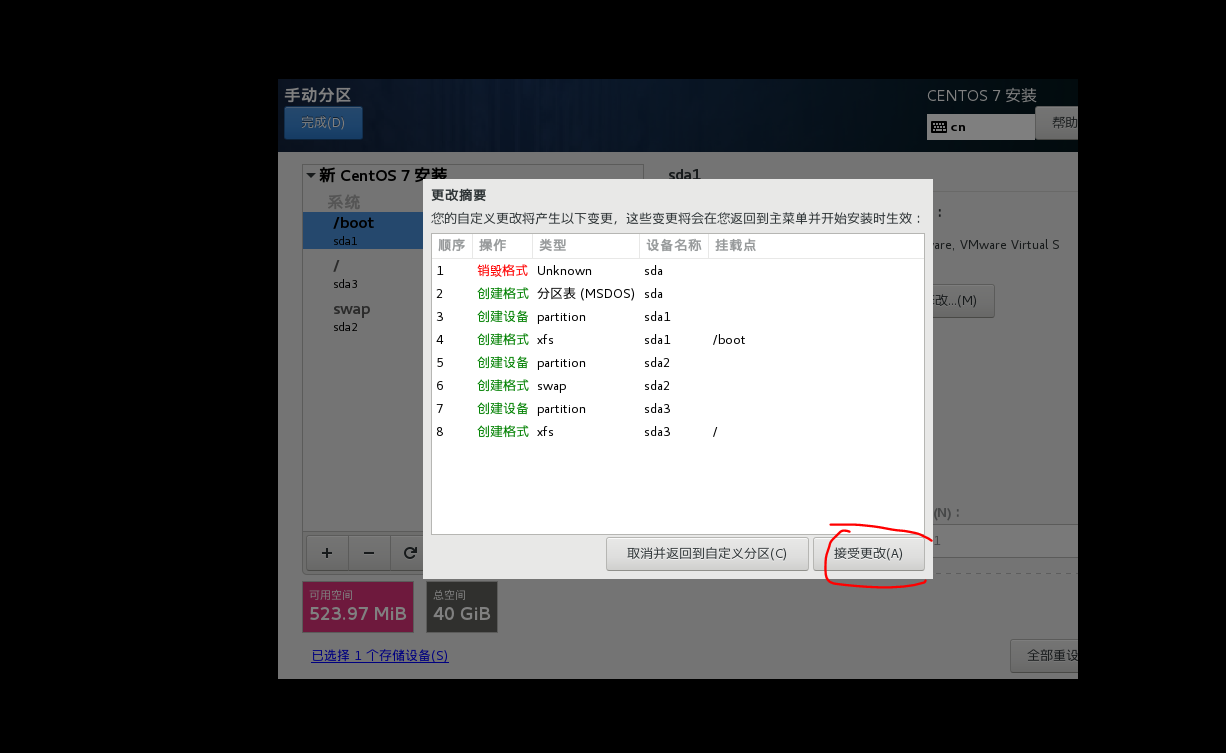Click the 操作 column header
The image size is (1226, 753).
[x=502, y=245]
